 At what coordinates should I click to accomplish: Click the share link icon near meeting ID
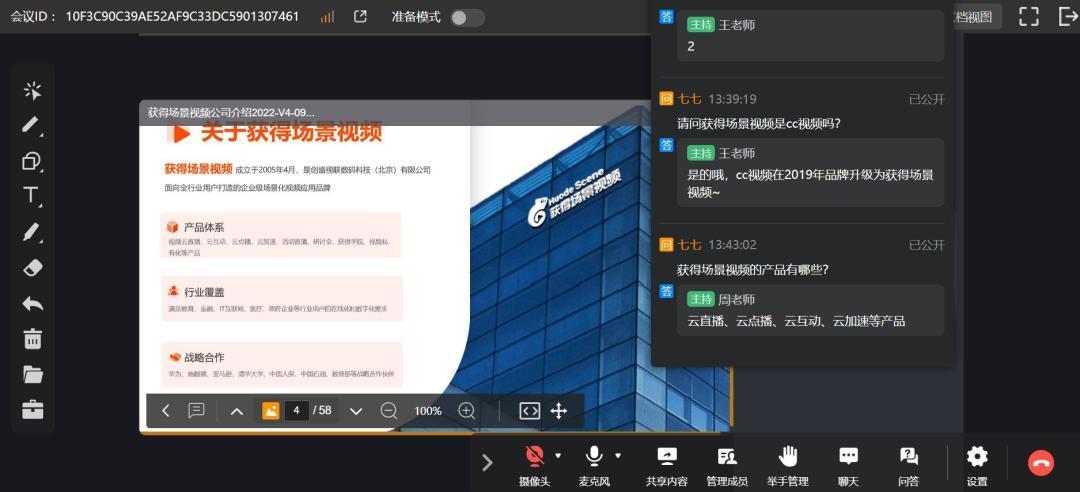360,17
